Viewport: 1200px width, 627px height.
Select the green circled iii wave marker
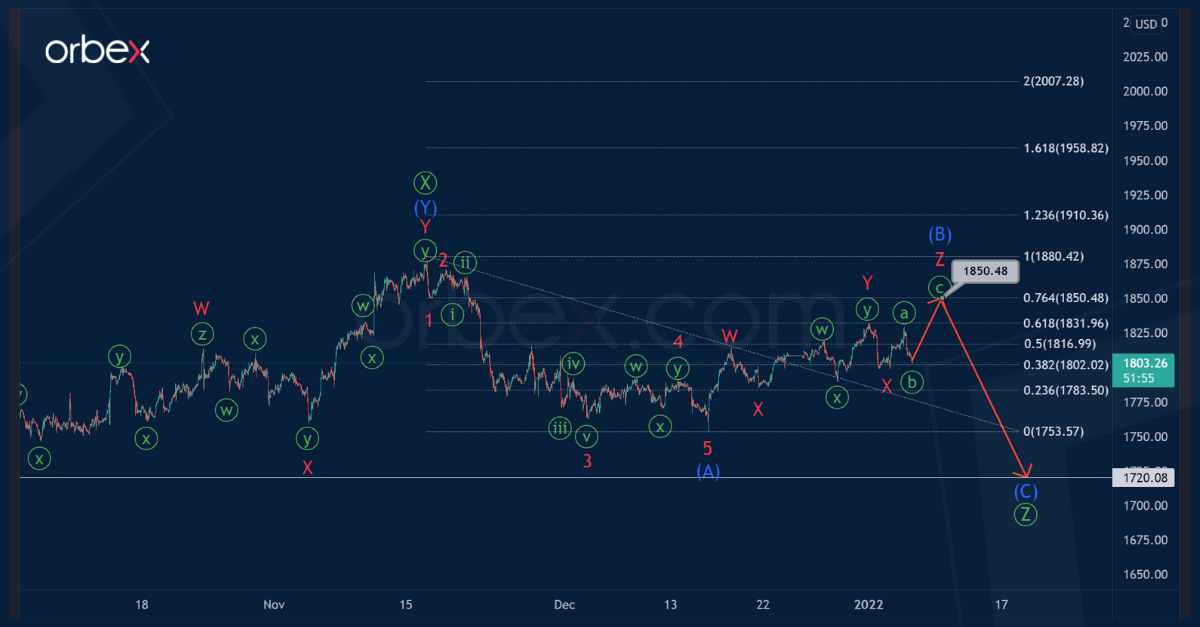[x=559, y=429]
